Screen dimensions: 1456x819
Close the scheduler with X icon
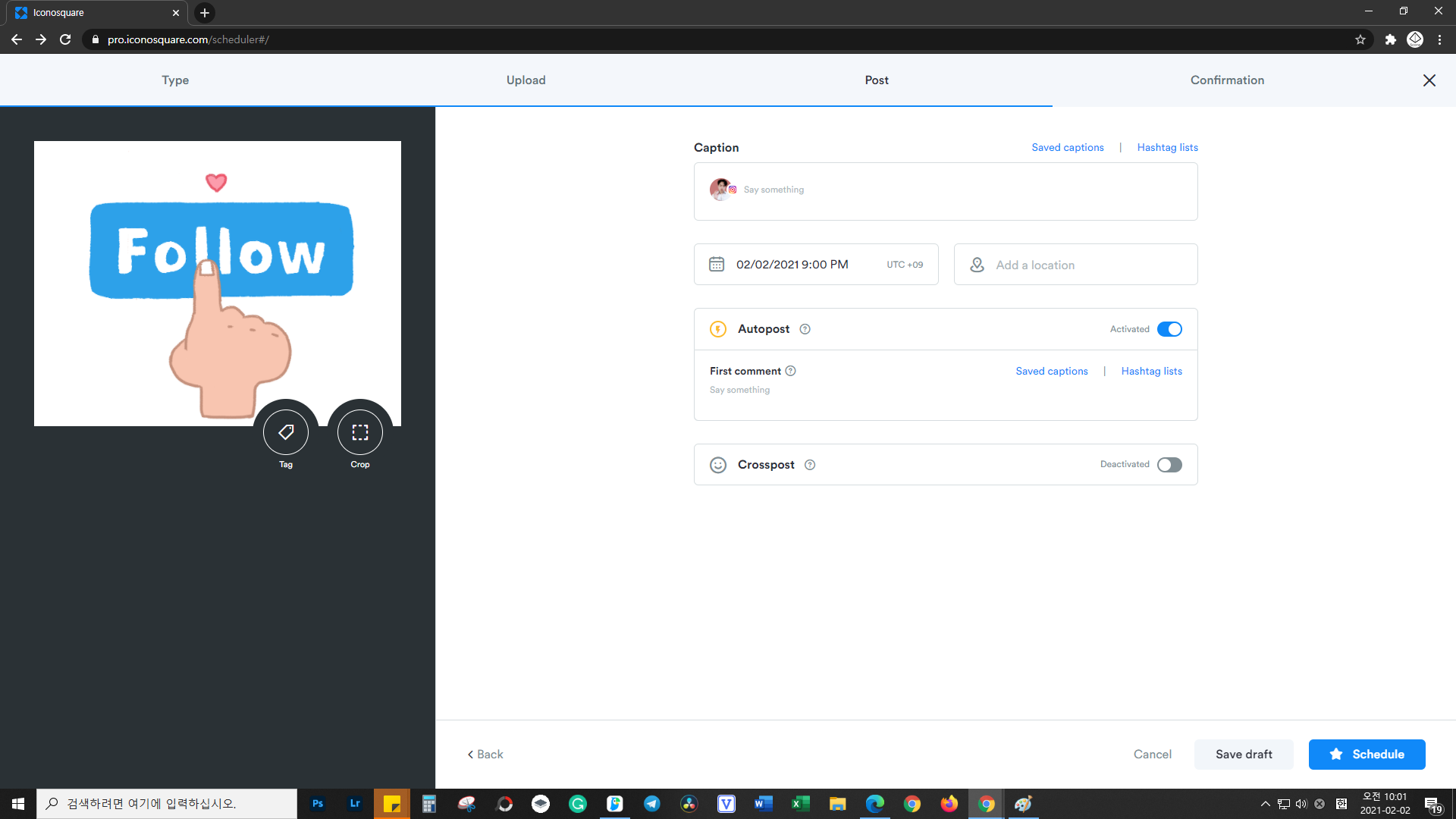[1429, 80]
